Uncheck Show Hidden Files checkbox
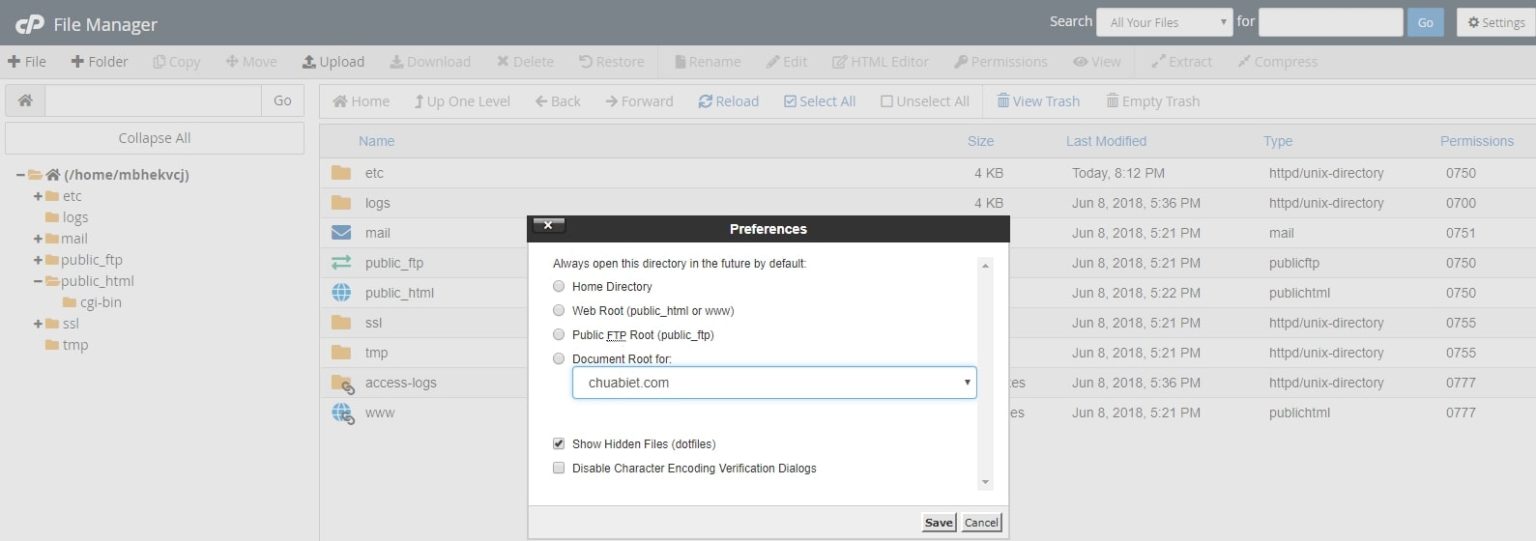 pos(559,444)
